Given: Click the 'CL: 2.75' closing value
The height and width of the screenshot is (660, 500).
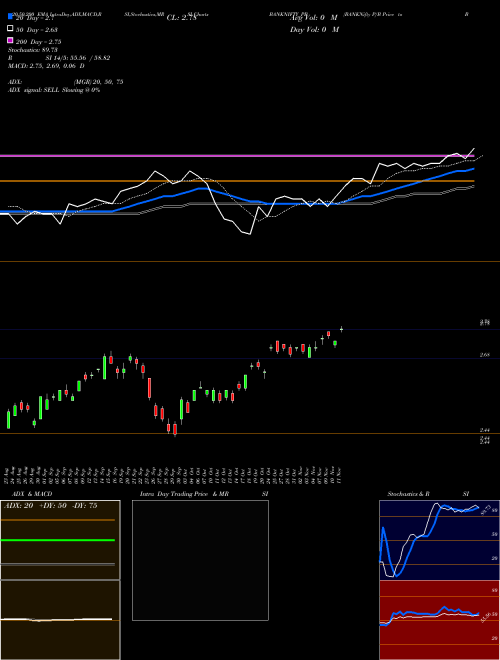Looking at the screenshot, I should [x=181, y=18].
